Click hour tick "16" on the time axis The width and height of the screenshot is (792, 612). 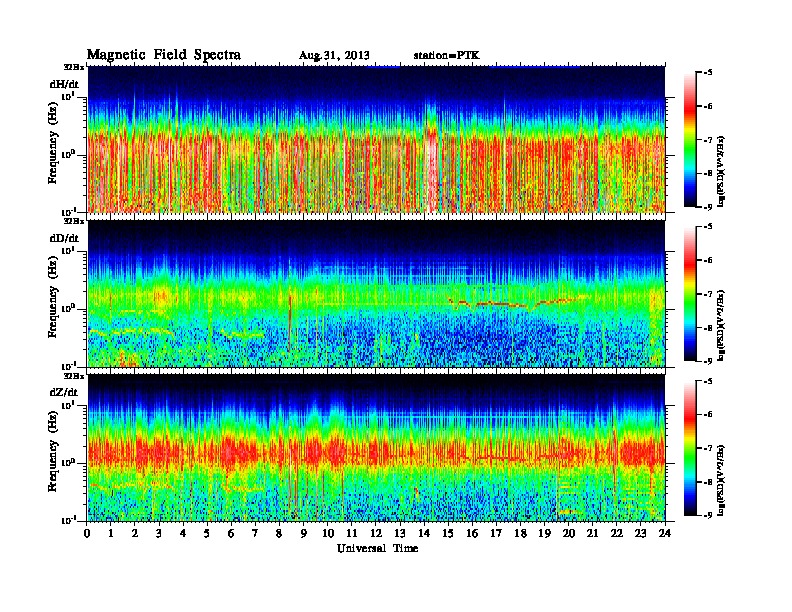tap(472, 533)
